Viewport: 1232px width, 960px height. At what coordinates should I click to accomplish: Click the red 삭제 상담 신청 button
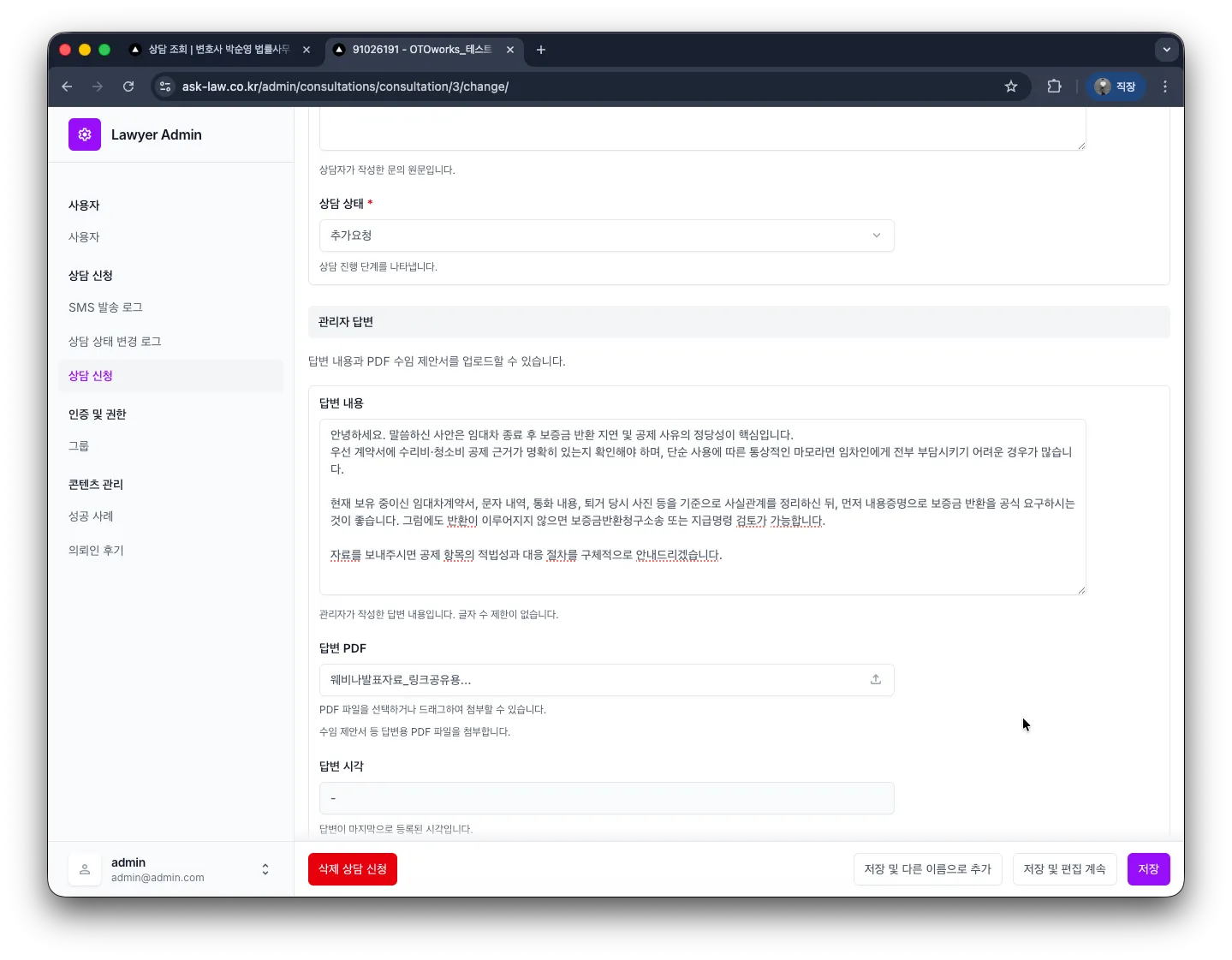352,868
